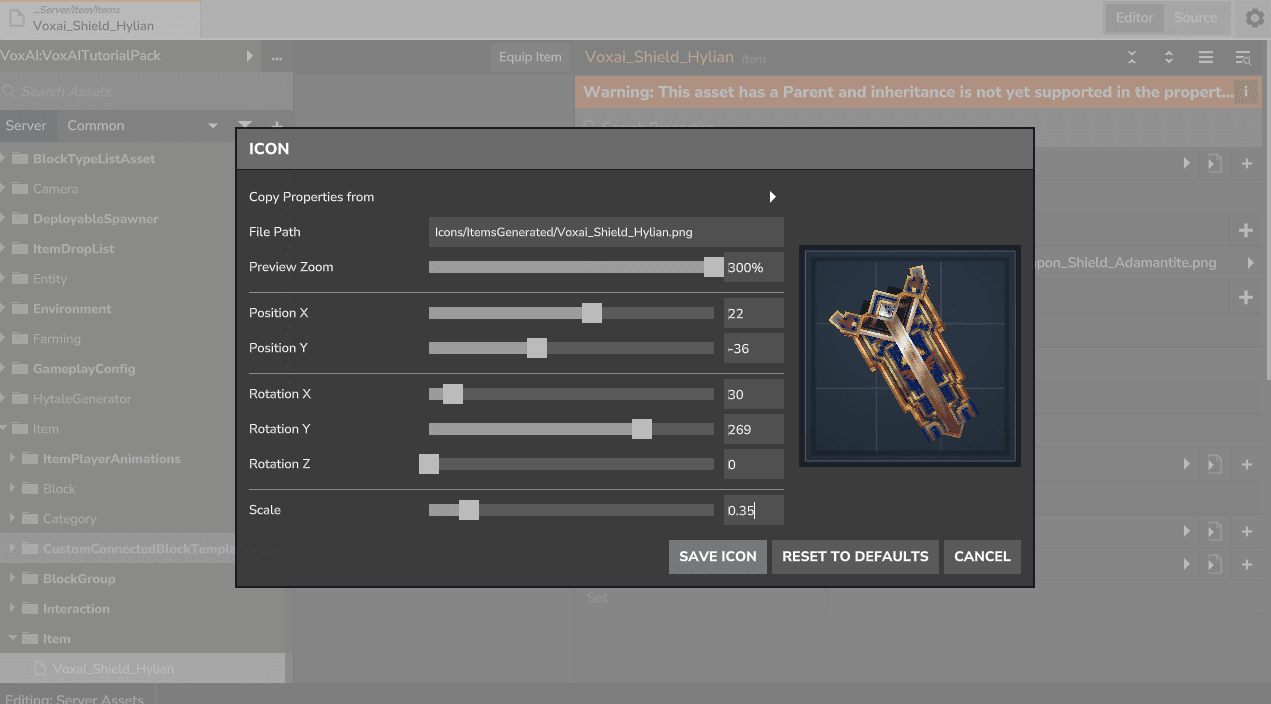Click the Scale value input field
This screenshot has height=704, width=1271.
coord(753,510)
